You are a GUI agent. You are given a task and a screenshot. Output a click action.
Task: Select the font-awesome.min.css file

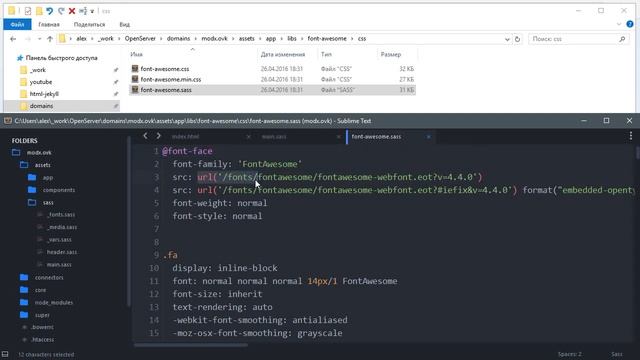(x=171, y=79)
